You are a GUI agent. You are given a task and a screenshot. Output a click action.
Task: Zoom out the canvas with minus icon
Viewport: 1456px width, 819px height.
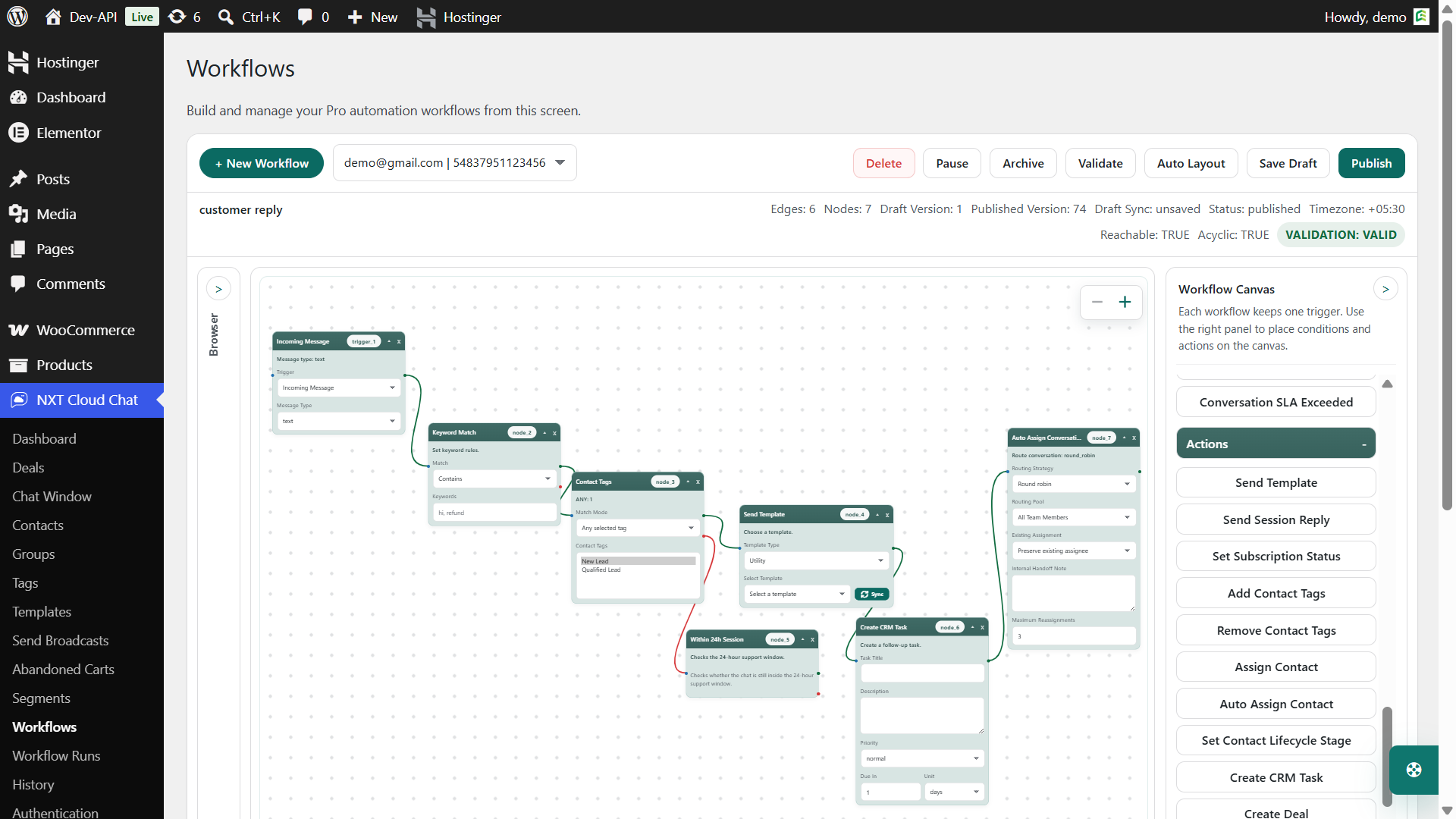(x=1097, y=302)
